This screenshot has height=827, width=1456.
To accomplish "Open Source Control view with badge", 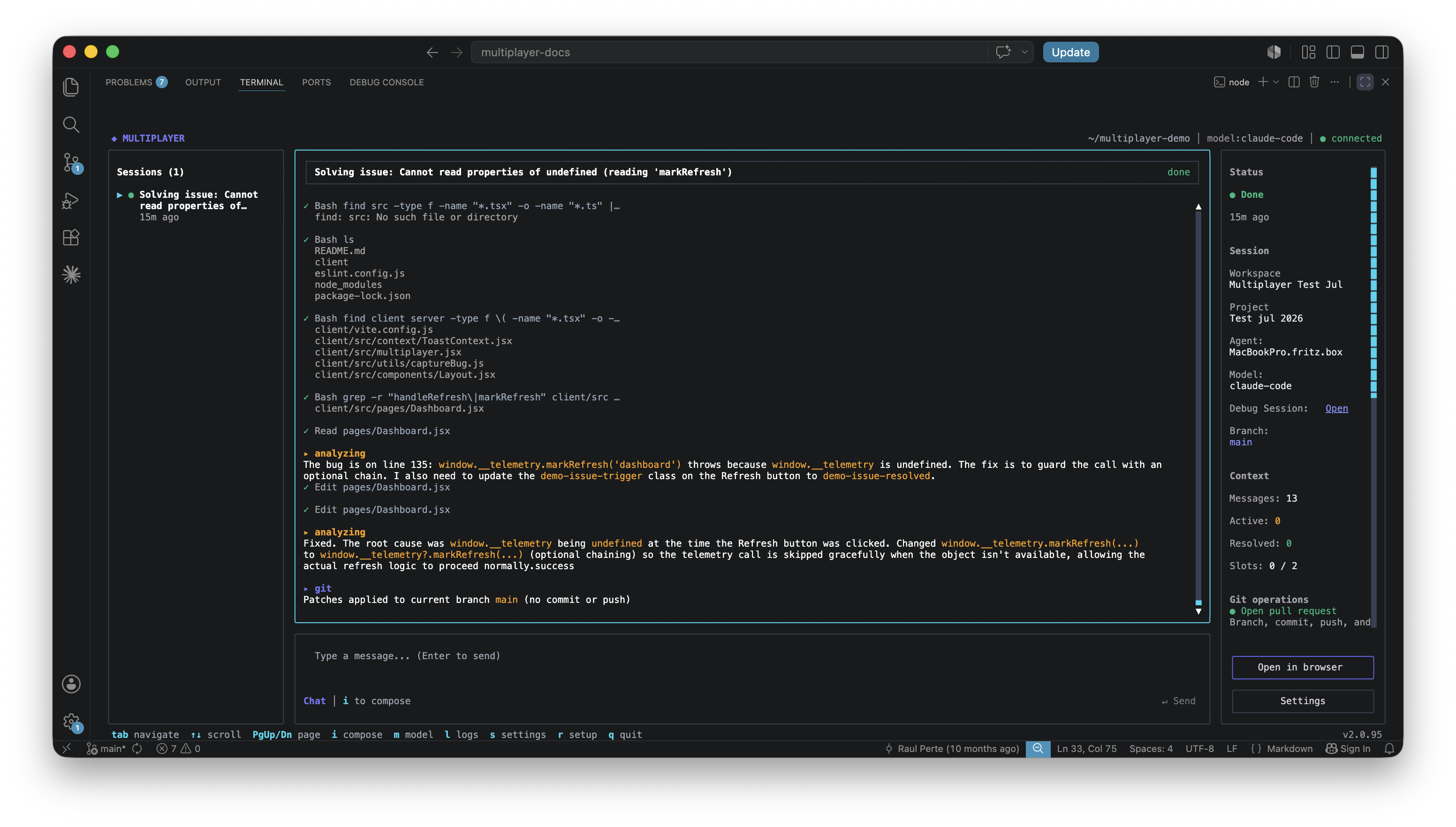I will [x=71, y=162].
